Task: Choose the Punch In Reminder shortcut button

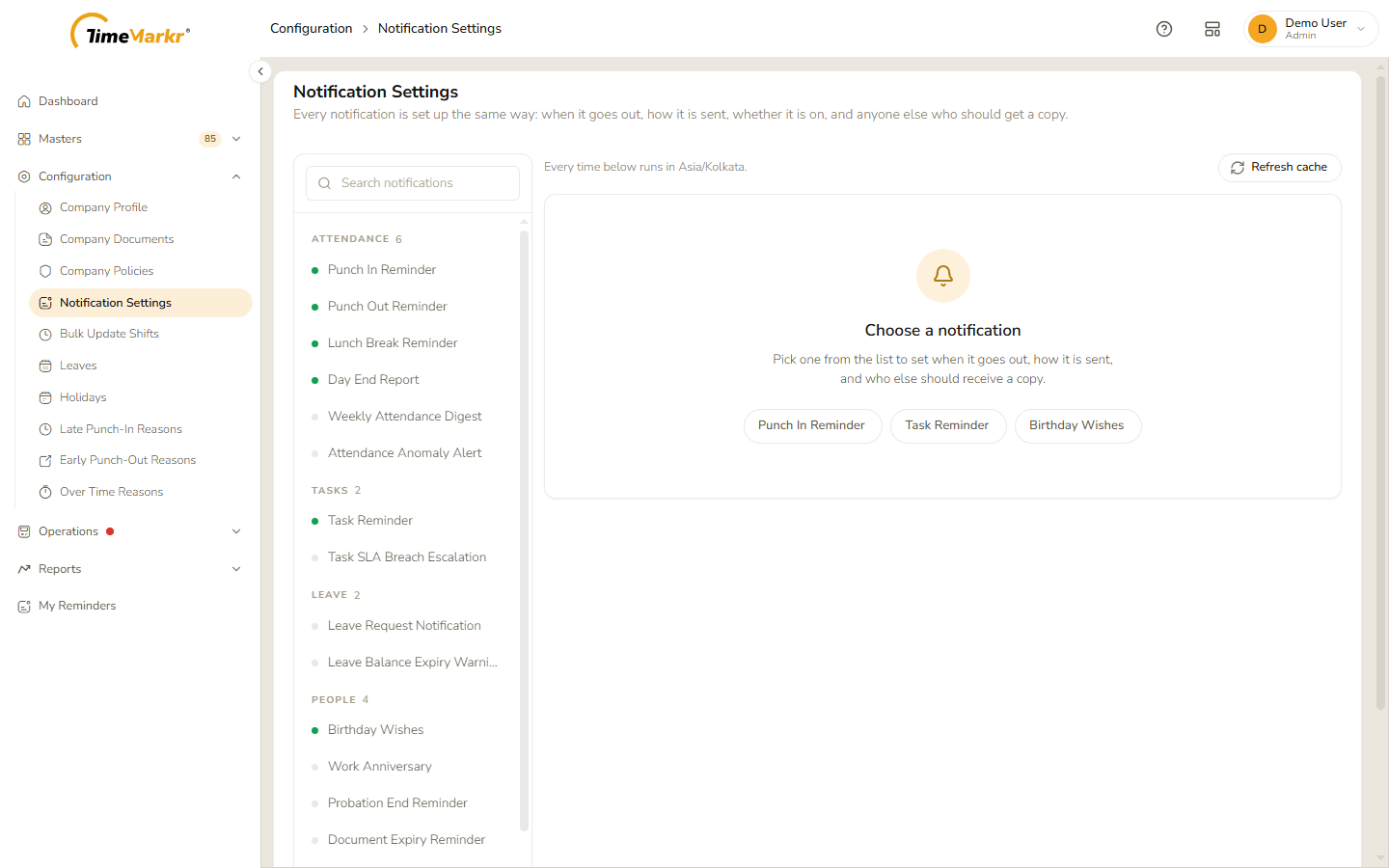Action: coord(812,426)
